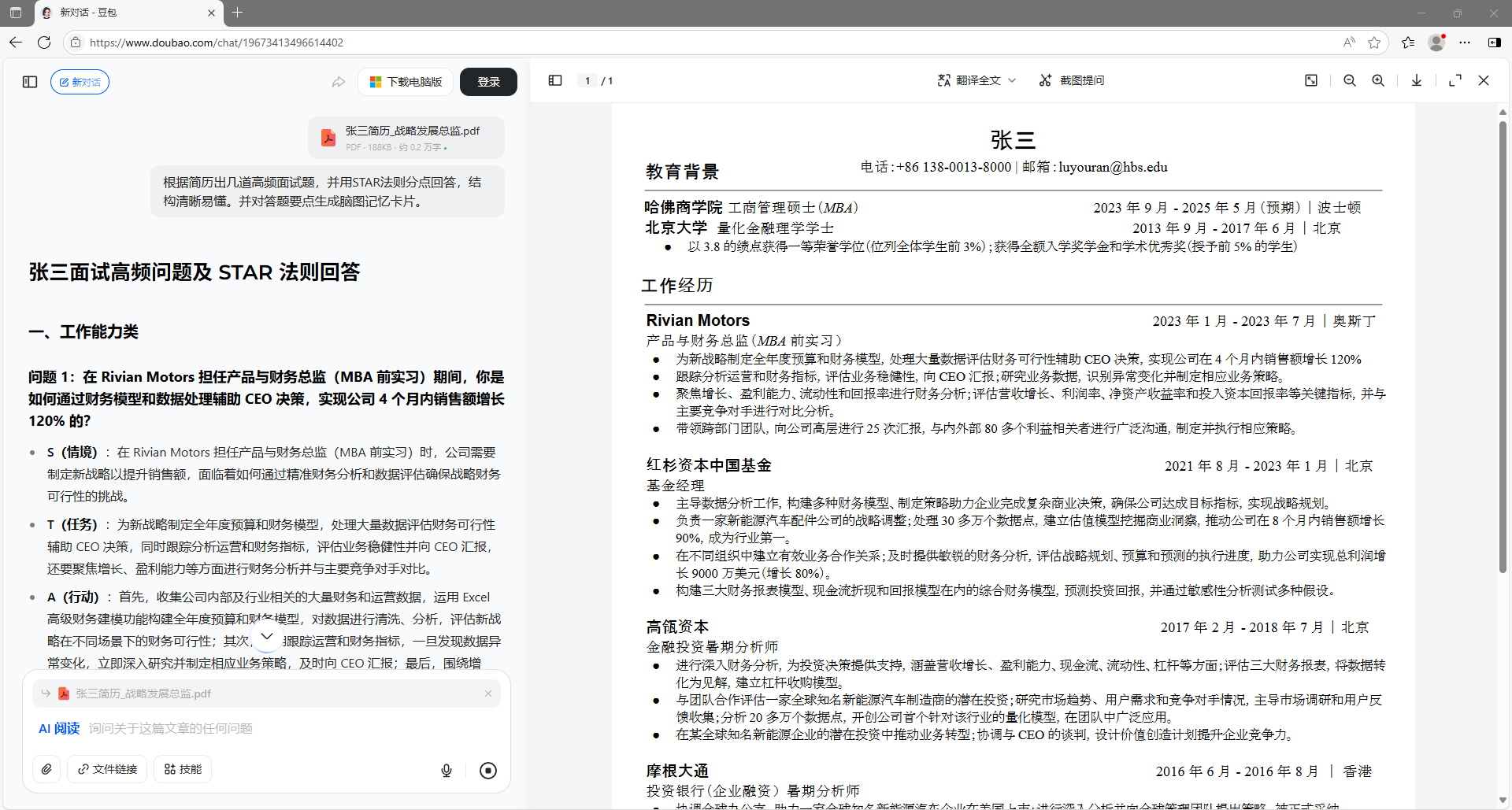Click the email luyouran@hbs.edu text

pos(1113,167)
